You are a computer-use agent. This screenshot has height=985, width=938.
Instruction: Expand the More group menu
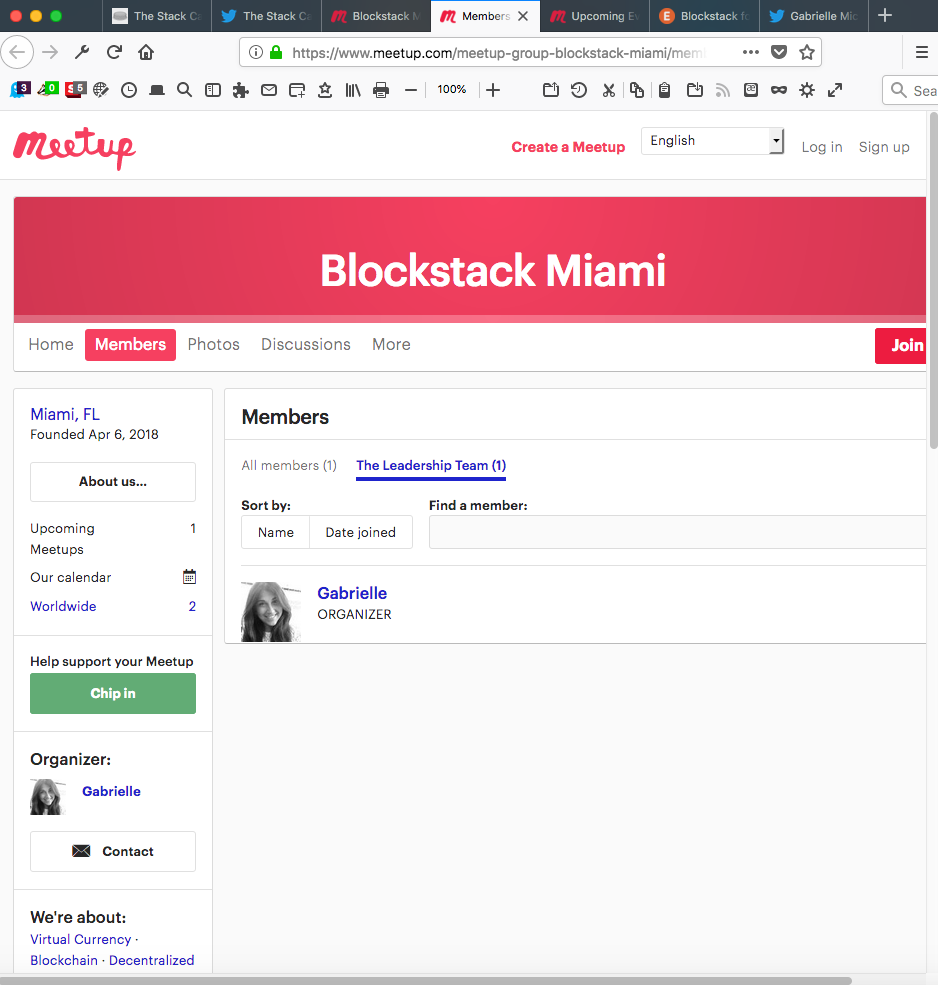[391, 344]
